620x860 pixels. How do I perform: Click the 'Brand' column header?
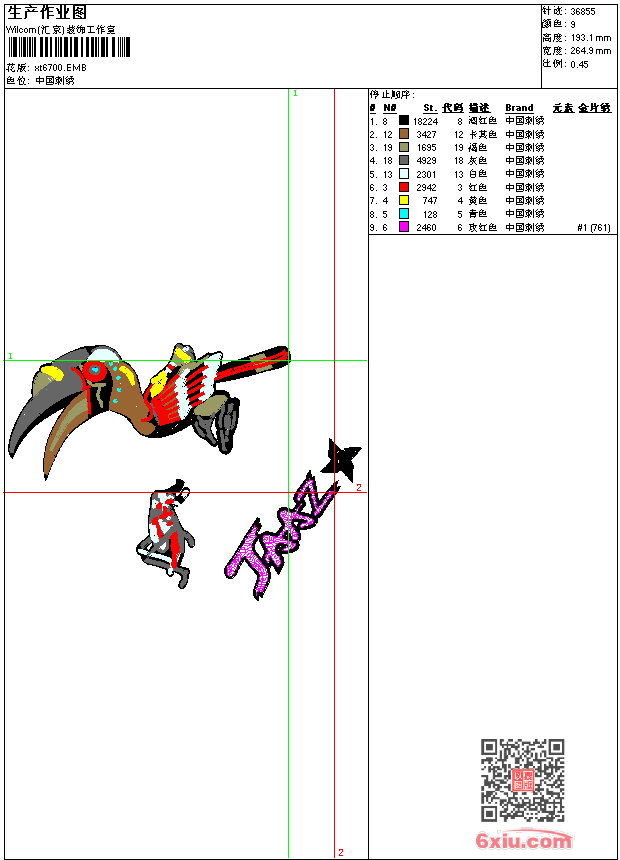coord(519,108)
